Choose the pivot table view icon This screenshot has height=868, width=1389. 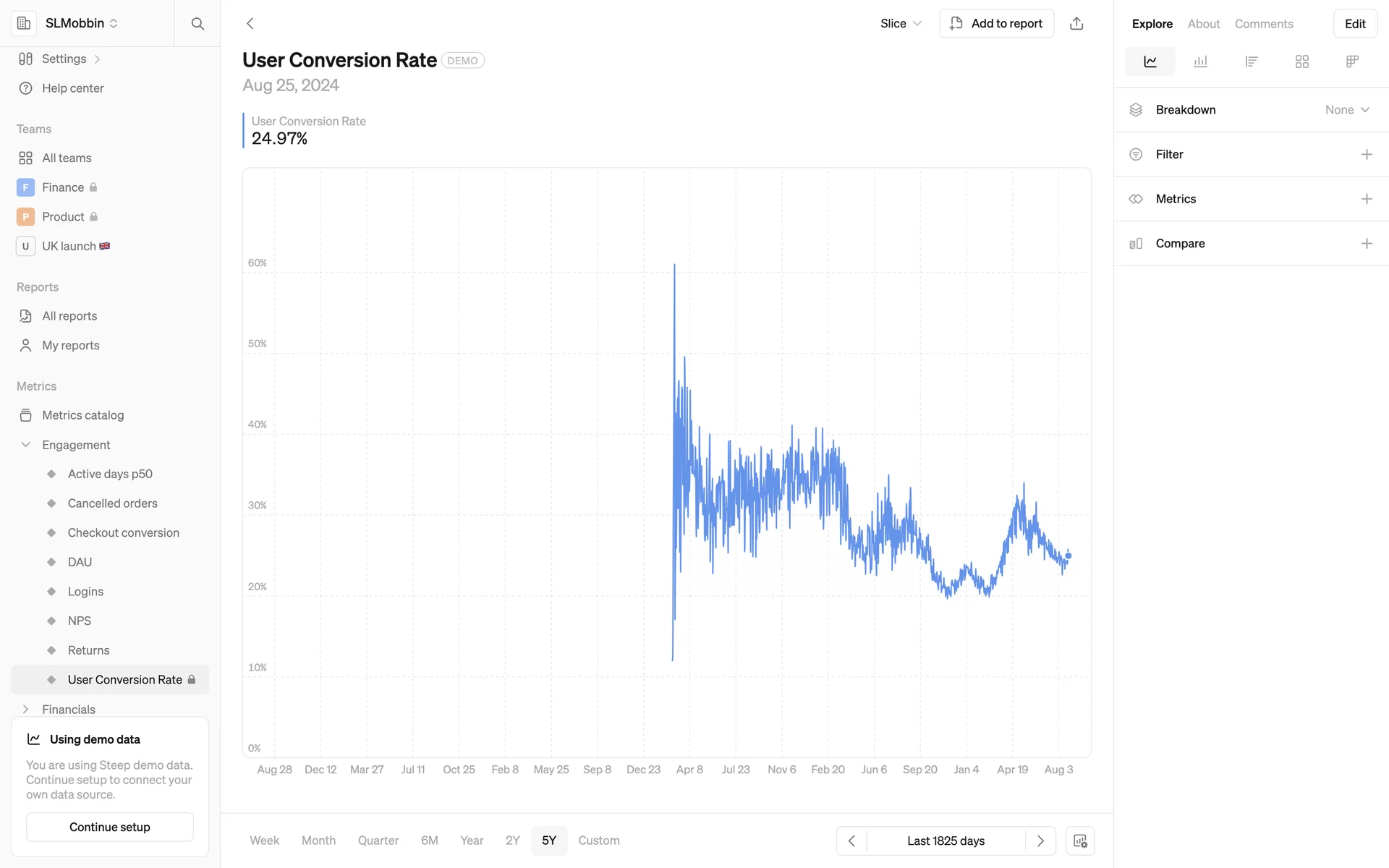1352,61
